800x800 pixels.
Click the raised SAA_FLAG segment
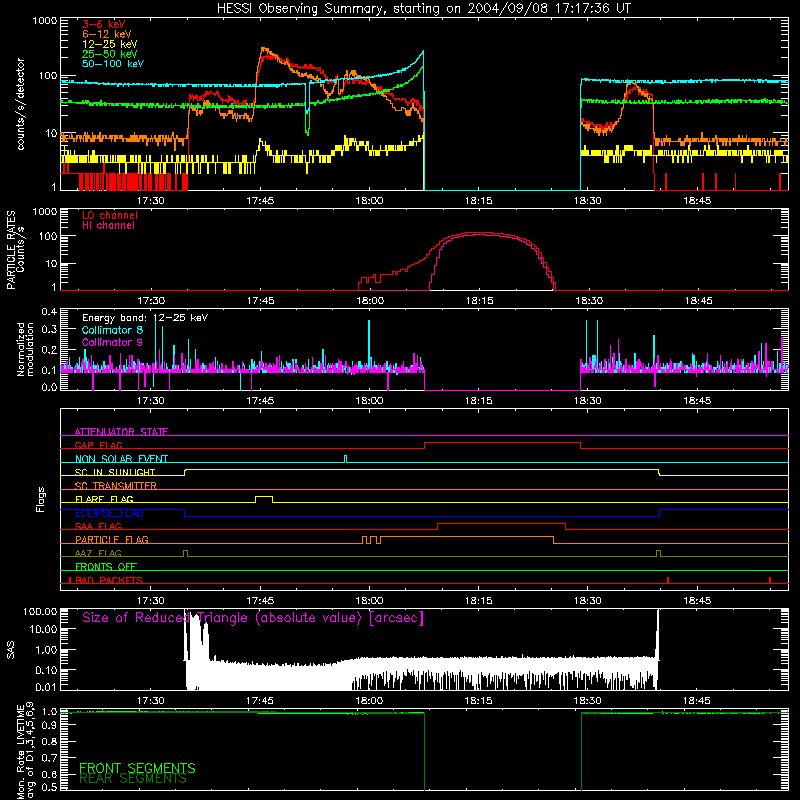(x=502, y=524)
